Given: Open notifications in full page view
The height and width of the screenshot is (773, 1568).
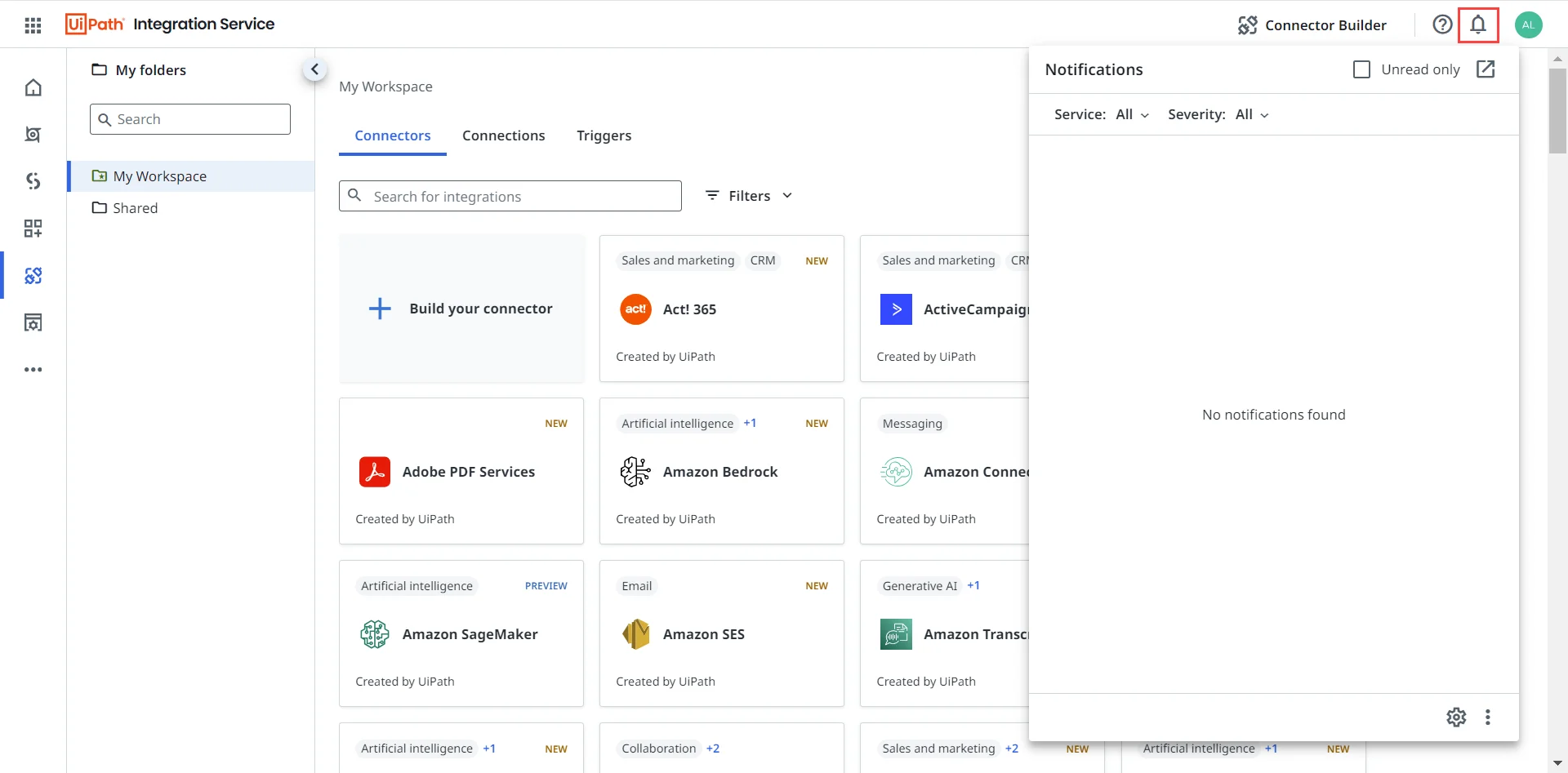Looking at the screenshot, I should (x=1486, y=69).
